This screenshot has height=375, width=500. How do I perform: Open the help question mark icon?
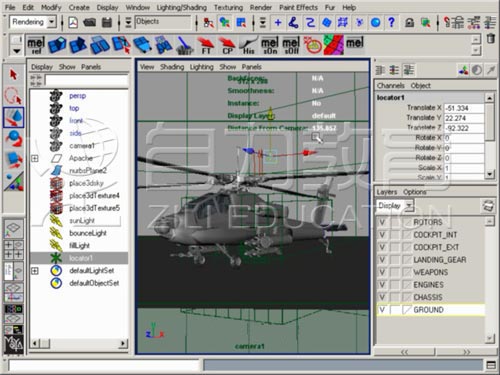391,22
